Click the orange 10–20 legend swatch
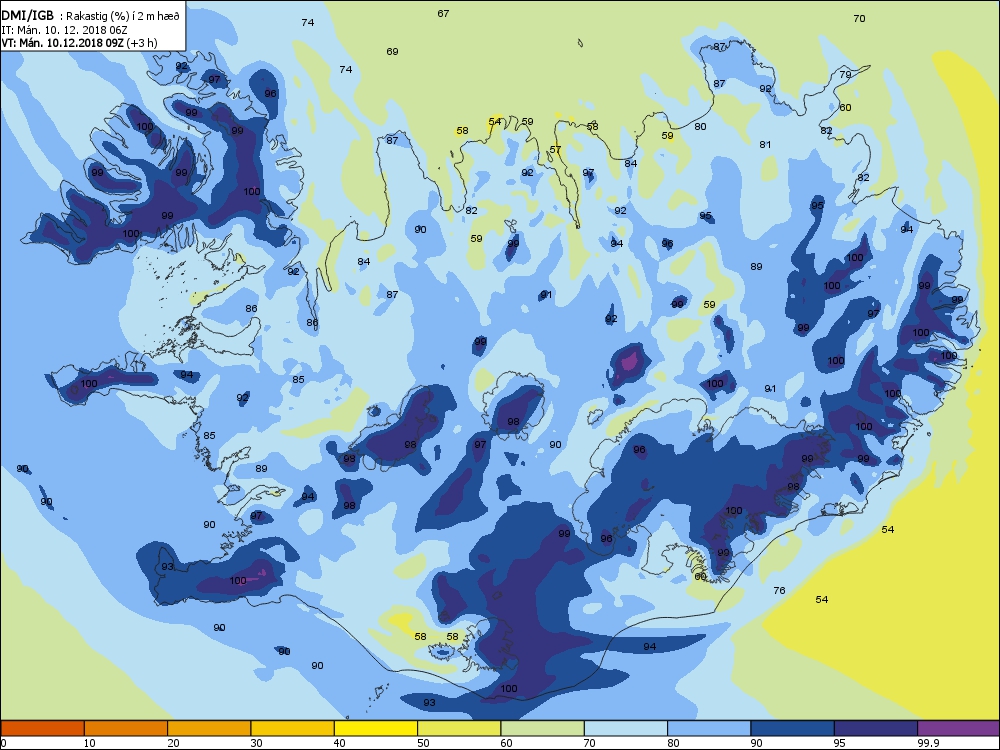Image resolution: width=1000 pixels, height=750 pixels. (x=126, y=728)
